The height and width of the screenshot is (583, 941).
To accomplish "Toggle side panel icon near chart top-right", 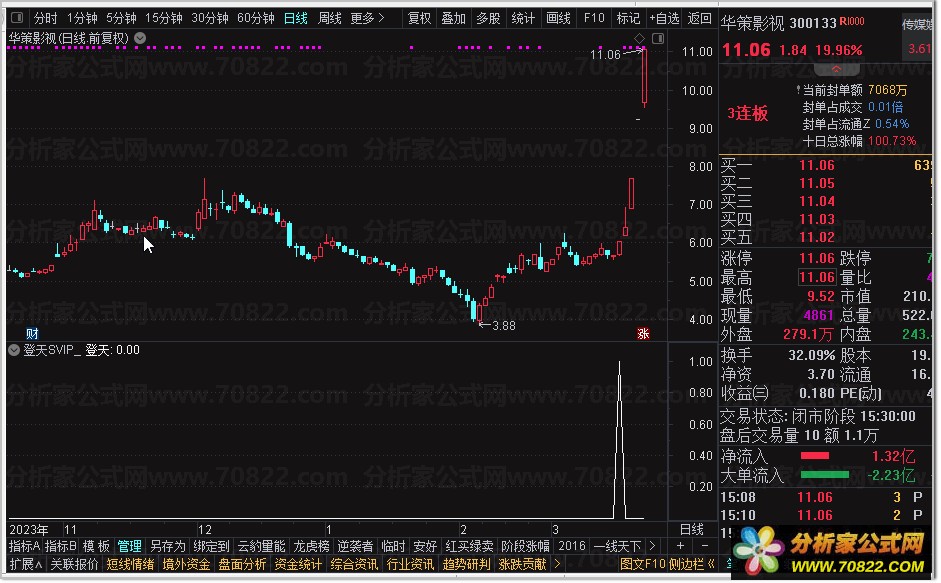I will click(x=658, y=38).
